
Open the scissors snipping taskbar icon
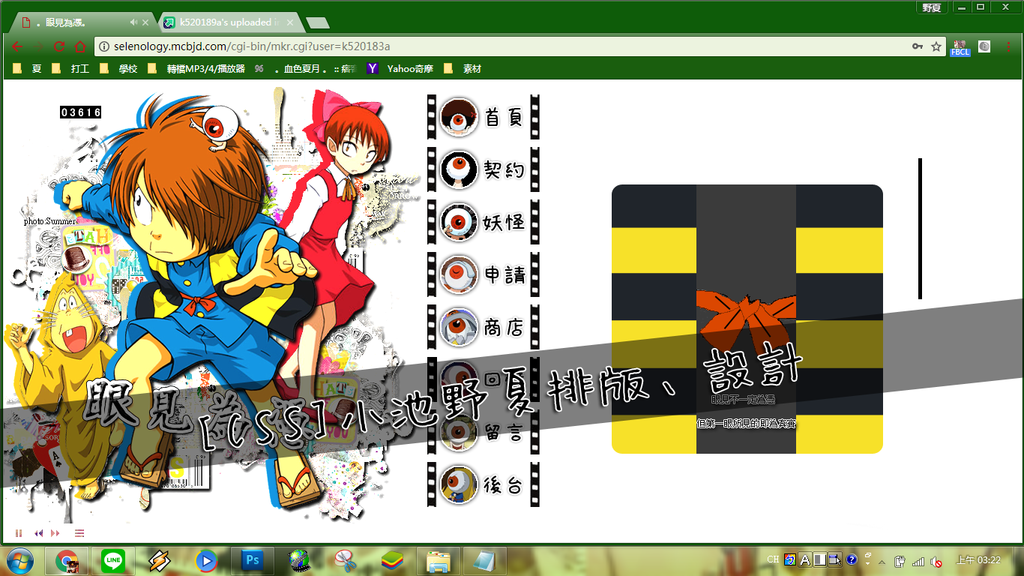coord(345,561)
